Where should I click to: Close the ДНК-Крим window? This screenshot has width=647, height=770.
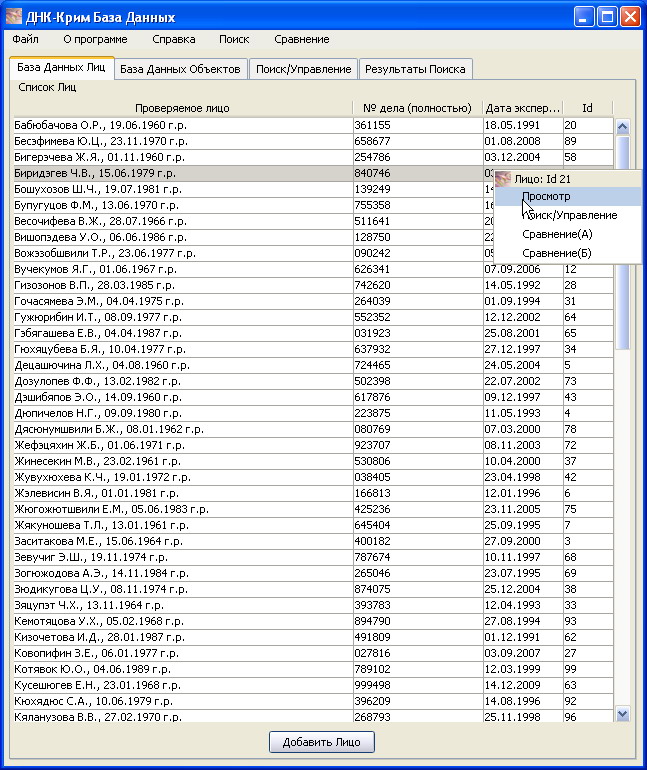point(630,17)
